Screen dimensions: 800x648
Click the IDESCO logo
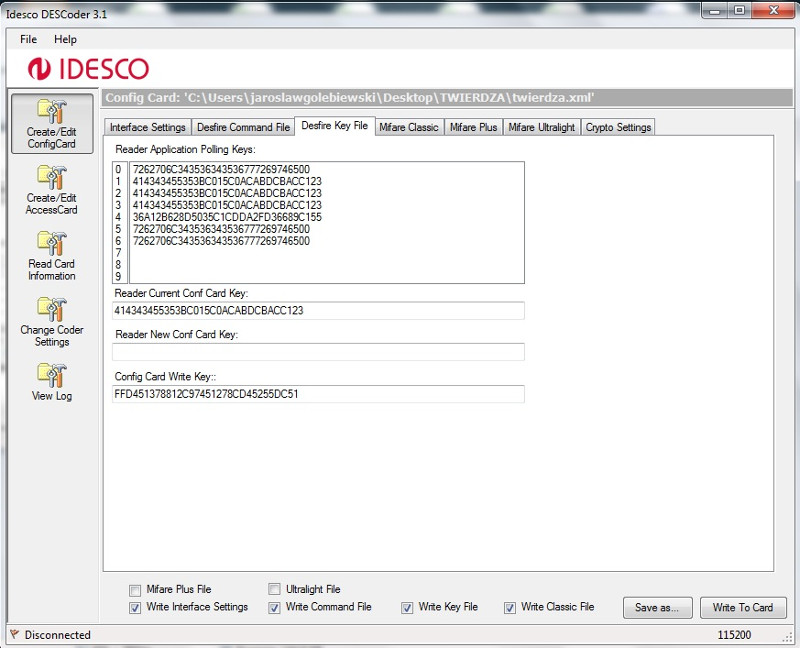tap(89, 69)
